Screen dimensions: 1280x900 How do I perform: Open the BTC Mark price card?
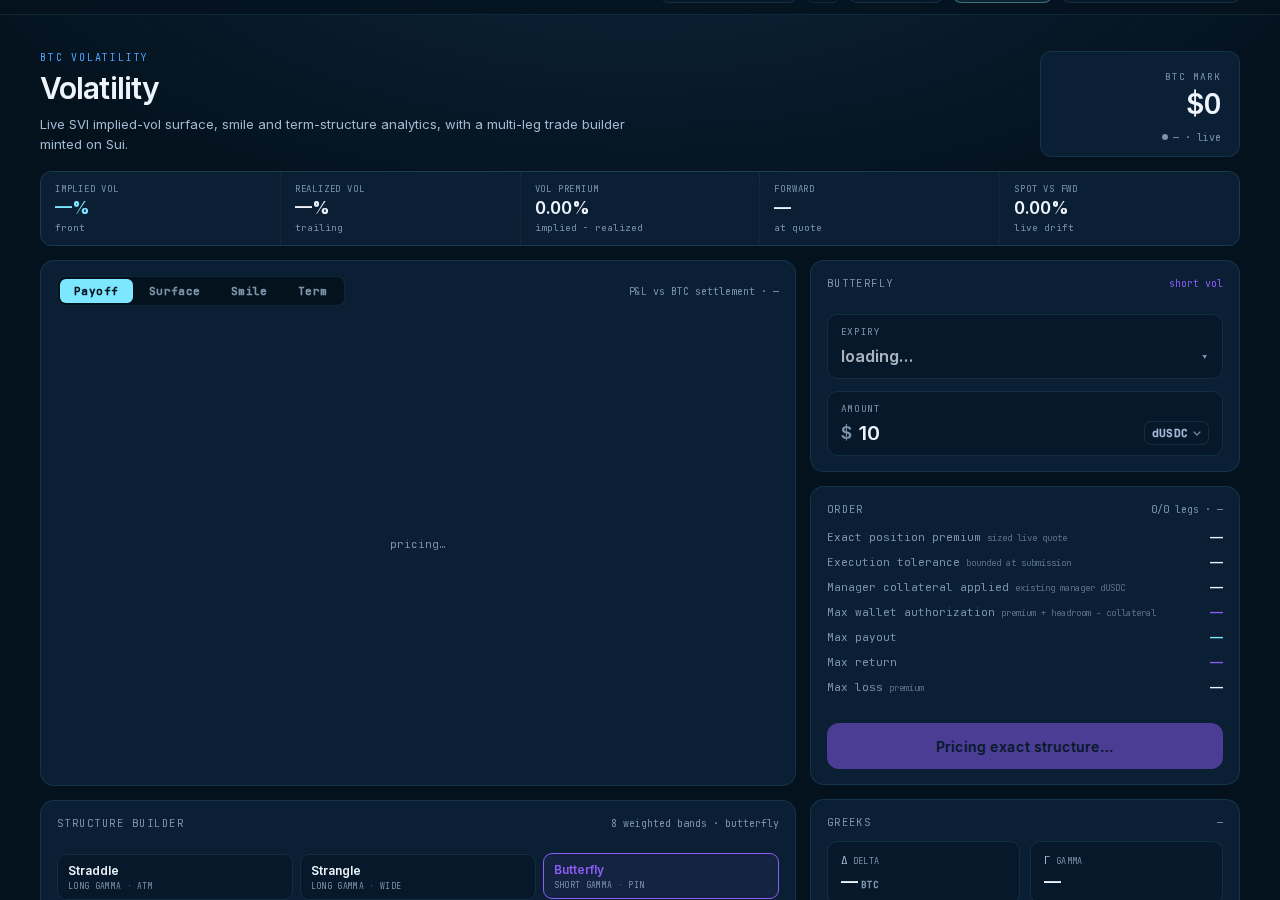(1140, 104)
